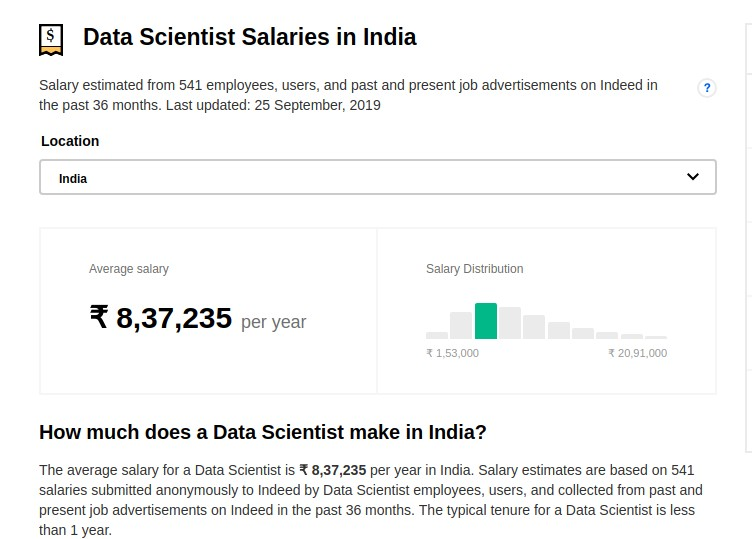This screenshot has height=539, width=752.
Task: Click the ₹ 1,53,000 minimum salary label
Action: (x=452, y=353)
